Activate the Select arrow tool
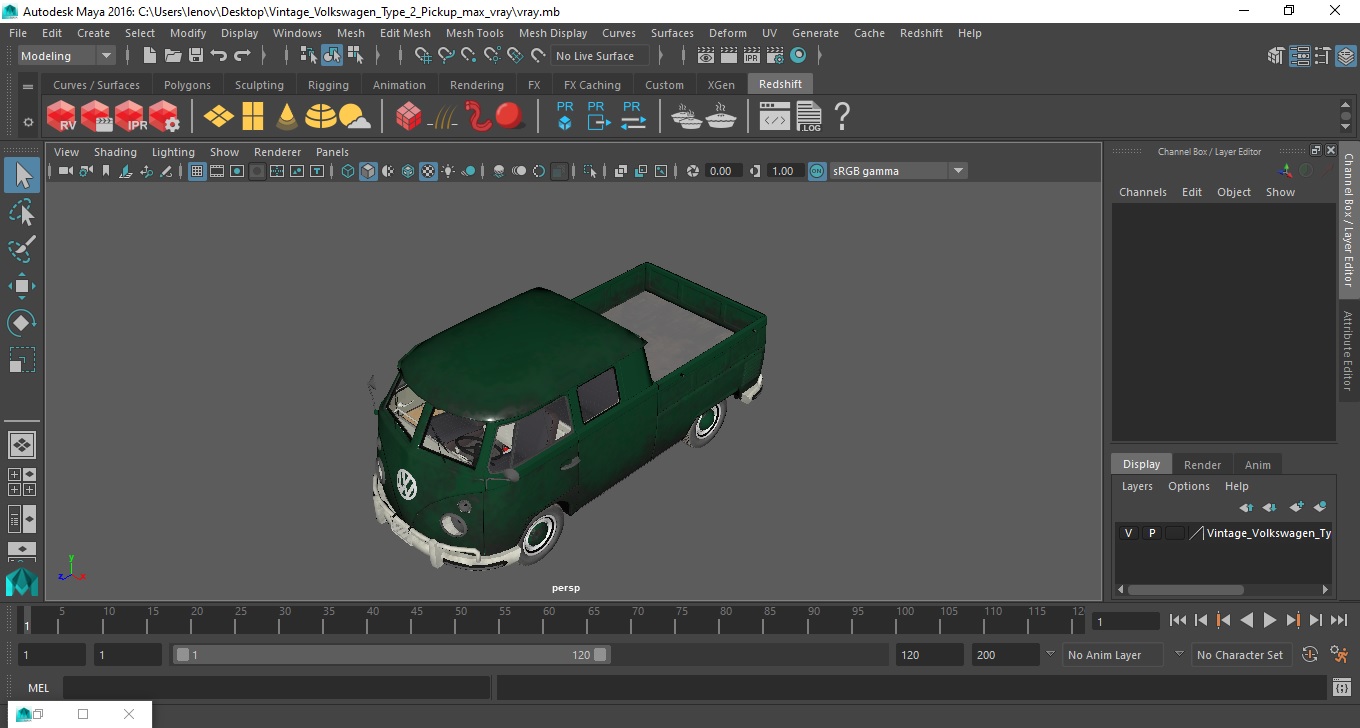Screen dimensions: 1360x728 22,176
